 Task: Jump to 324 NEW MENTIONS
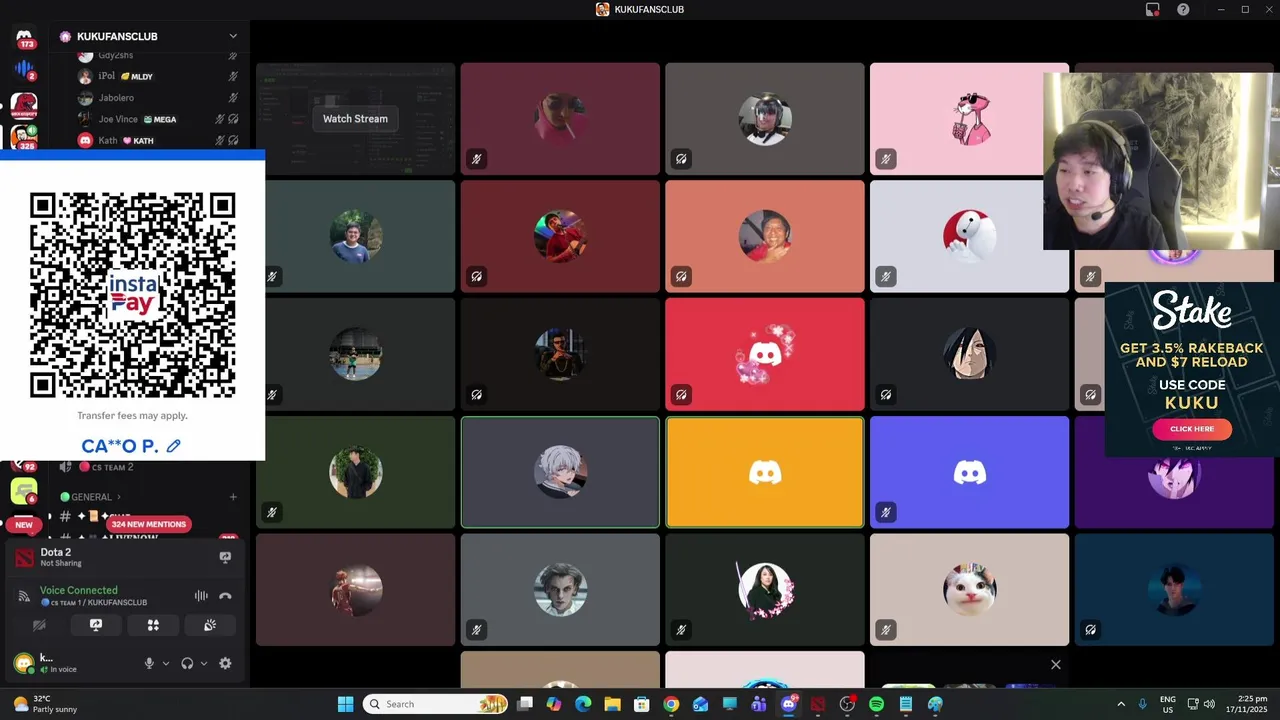pos(149,524)
